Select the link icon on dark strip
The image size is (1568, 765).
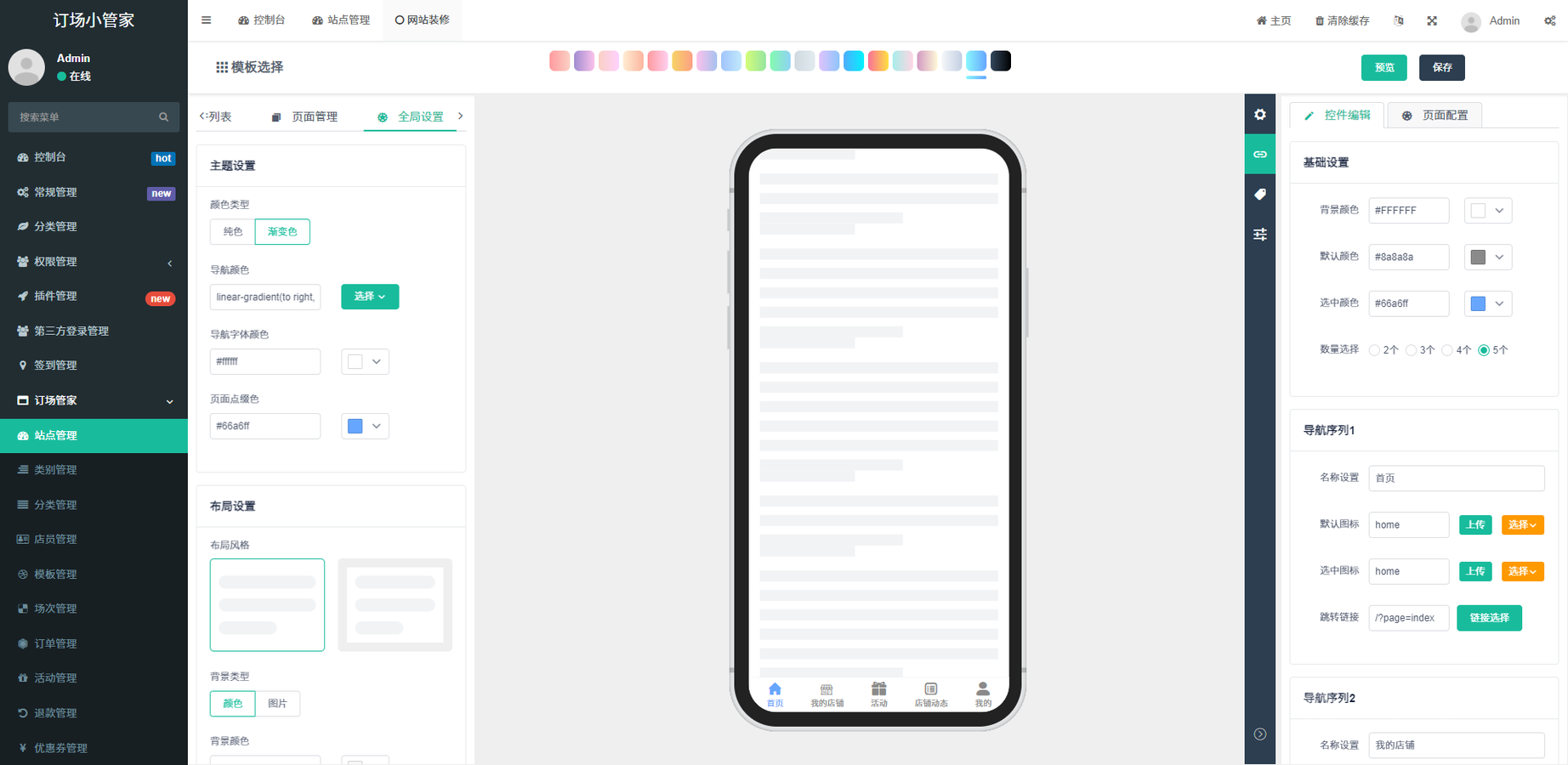pos(1260,155)
